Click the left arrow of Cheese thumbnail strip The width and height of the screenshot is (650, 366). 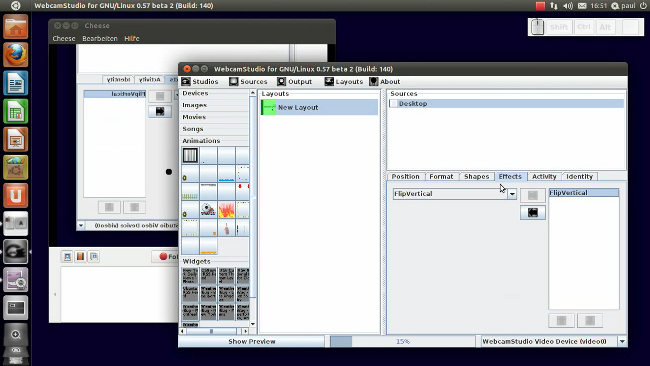pos(55,295)
